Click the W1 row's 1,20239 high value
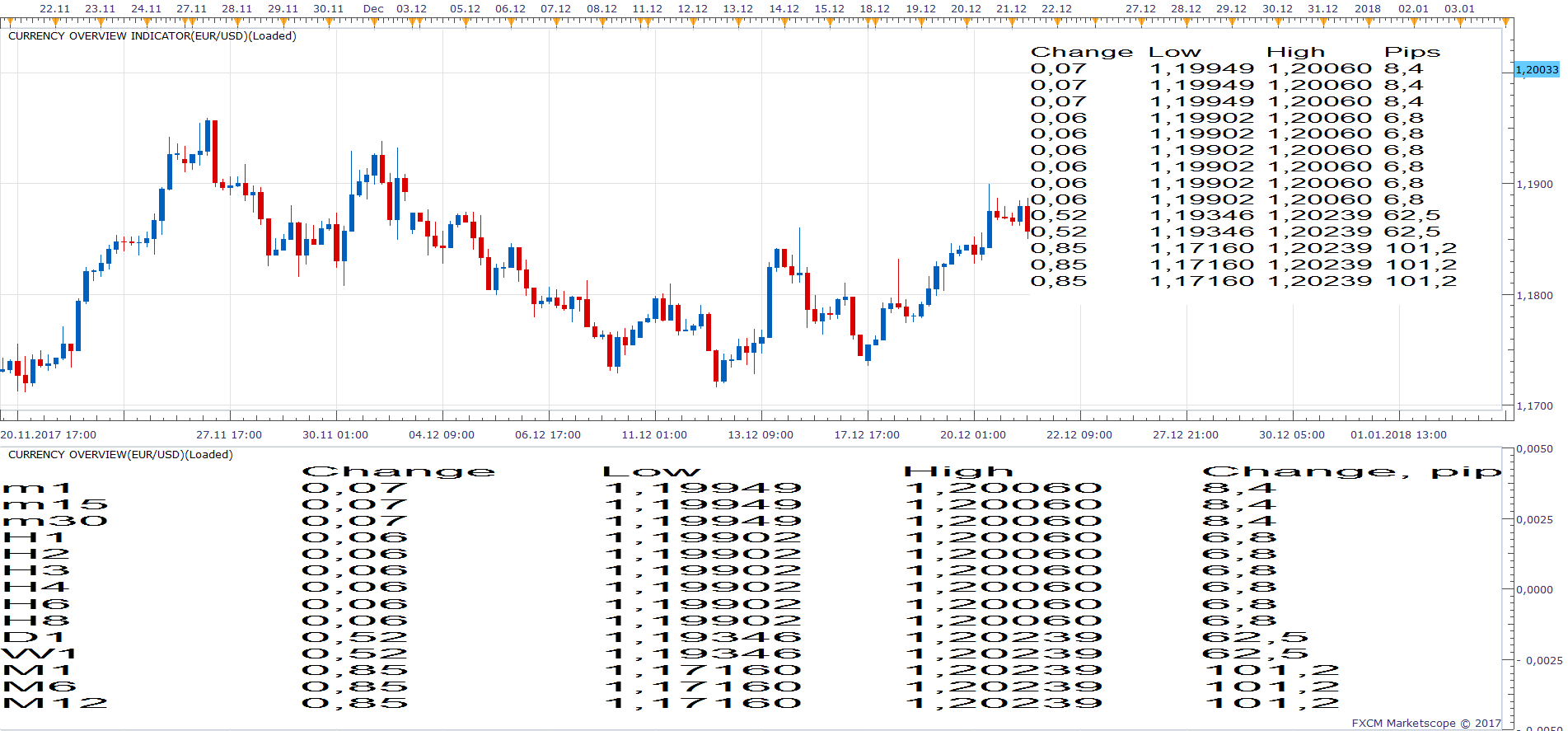This screenshot has width=1568, height=731. click(x=1004, y=654)
